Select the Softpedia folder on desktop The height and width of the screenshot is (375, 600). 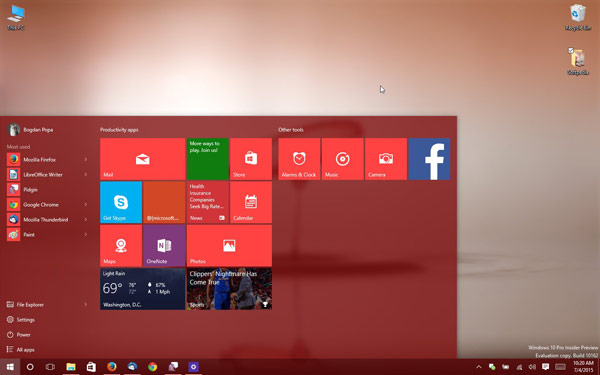pyautogui.click(x=578, y=61)
